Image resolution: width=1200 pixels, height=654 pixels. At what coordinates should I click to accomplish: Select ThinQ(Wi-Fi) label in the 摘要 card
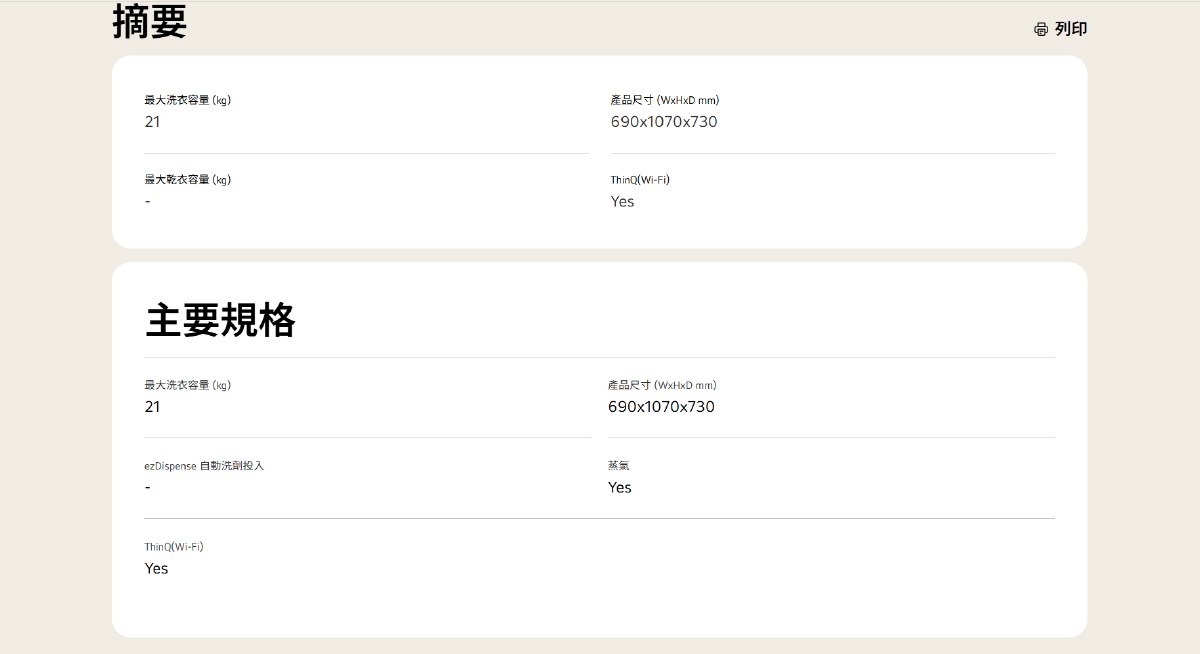tap(640, 180)
